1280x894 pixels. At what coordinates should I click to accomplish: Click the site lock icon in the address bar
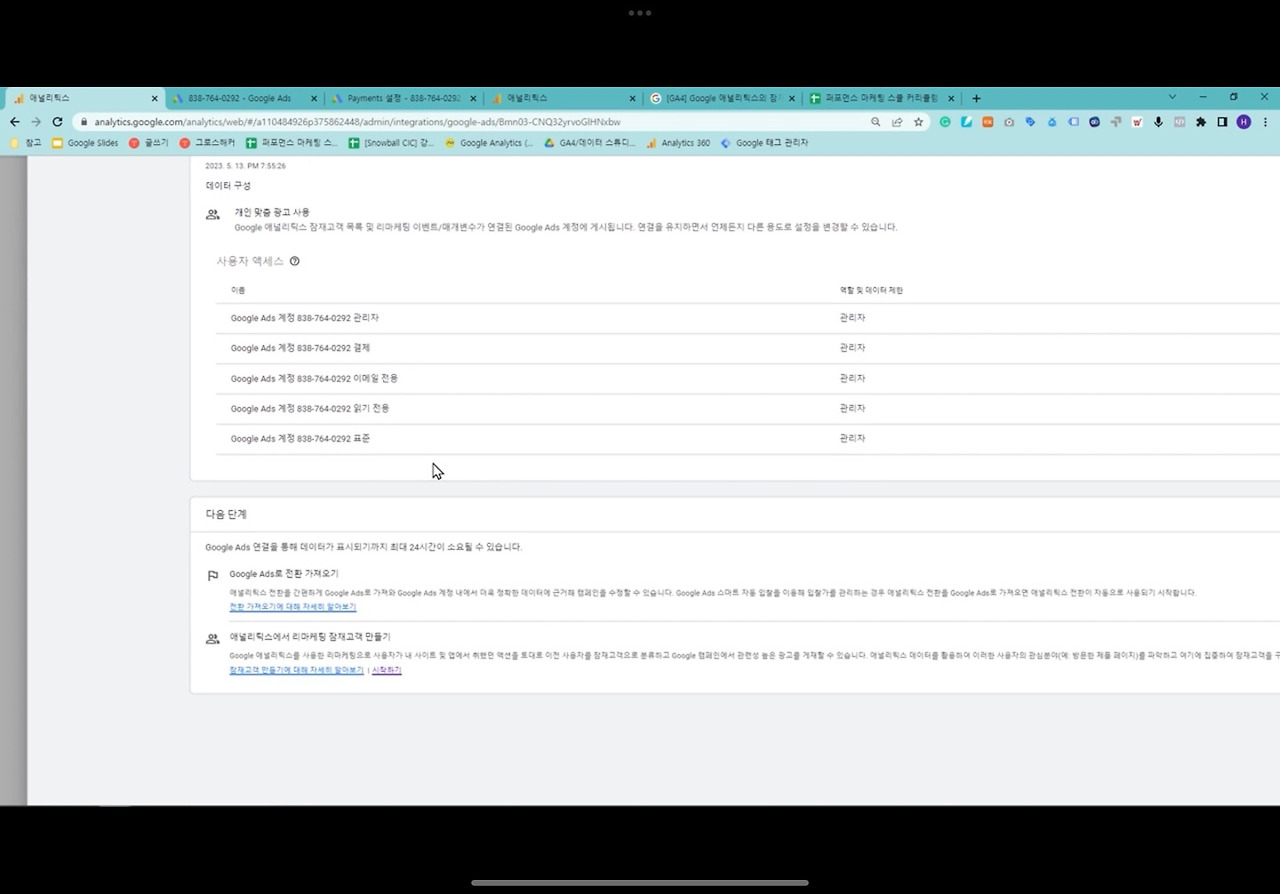(84, 122)
